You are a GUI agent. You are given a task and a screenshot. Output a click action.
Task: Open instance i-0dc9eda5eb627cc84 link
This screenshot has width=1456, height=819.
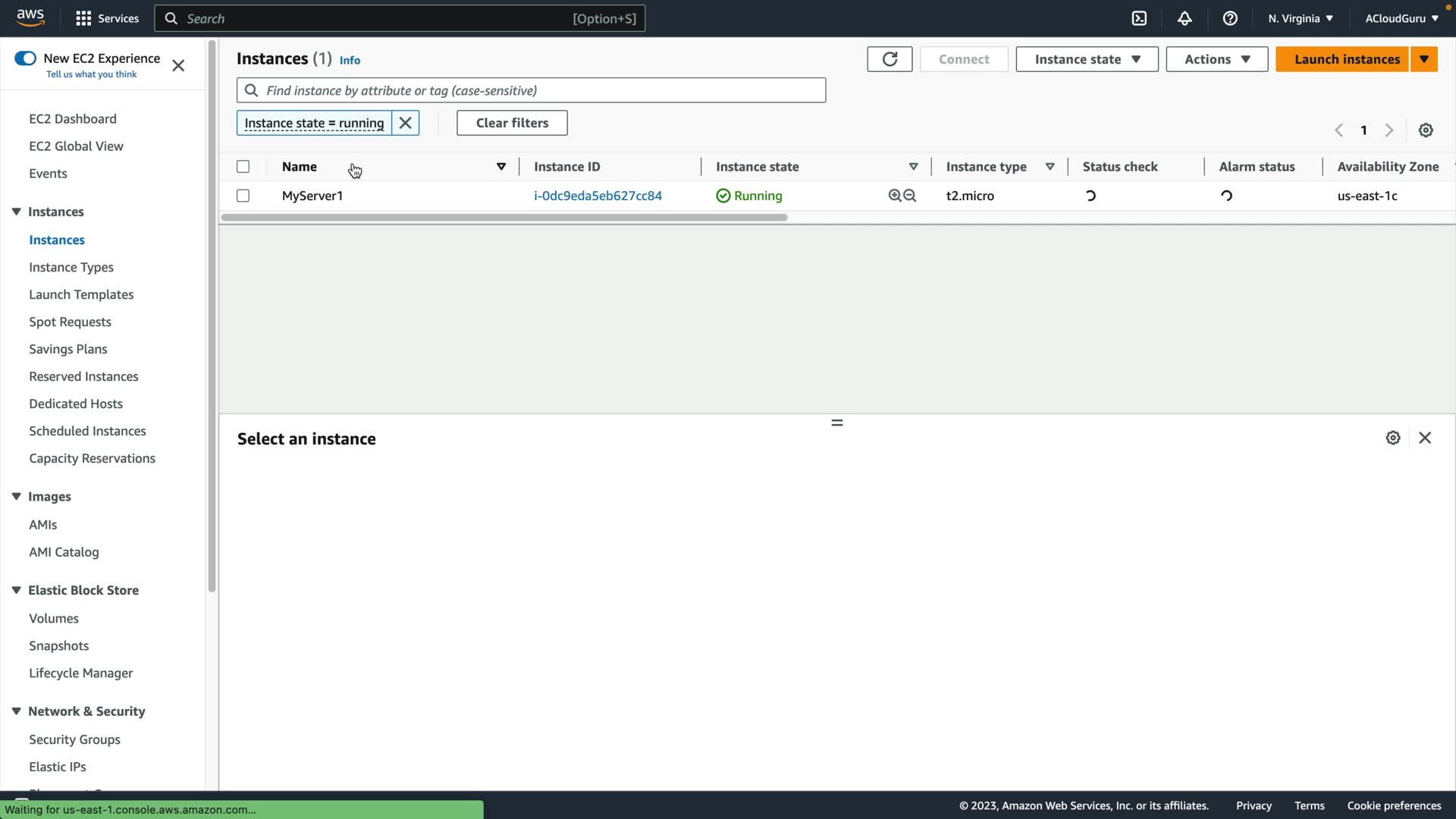pyautogui.click(x=598, y=196)
